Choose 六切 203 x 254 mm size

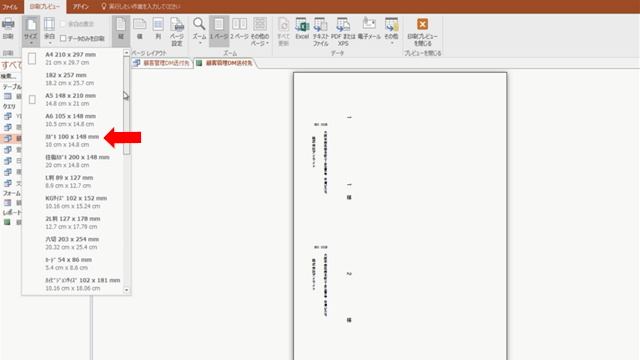(x=73, y=243)
